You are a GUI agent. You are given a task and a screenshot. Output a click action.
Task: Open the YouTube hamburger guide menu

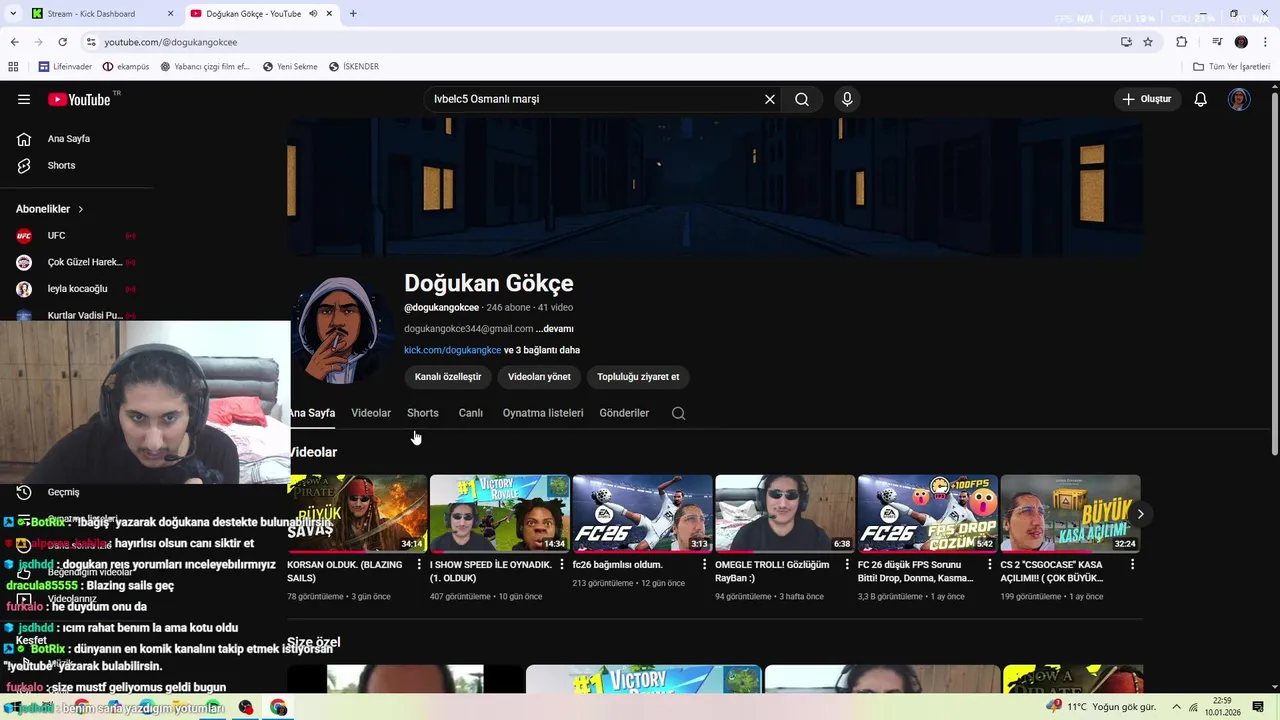24,99
